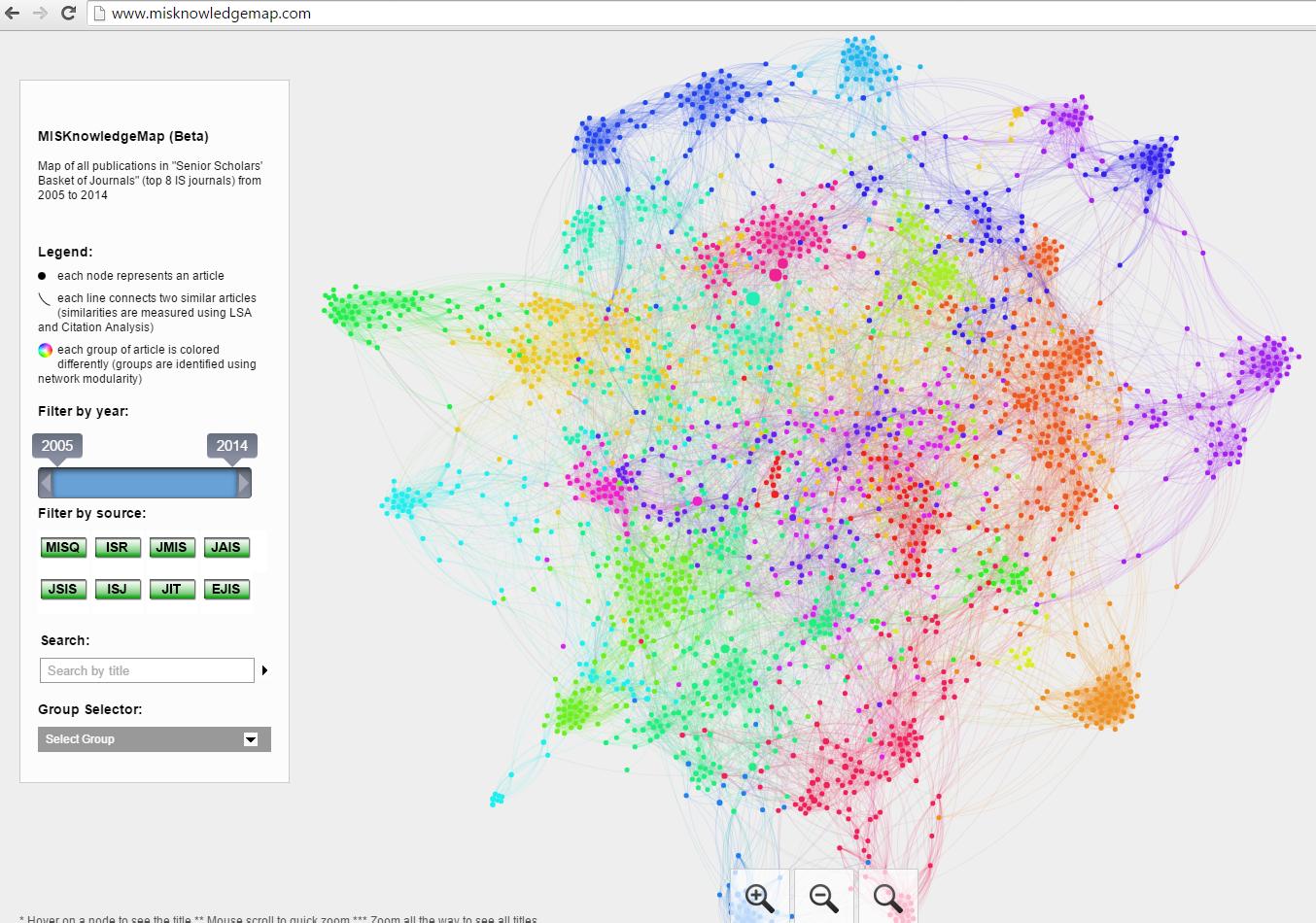
Task: Toggle the MISQ source filter
Action: click(63, 548)
